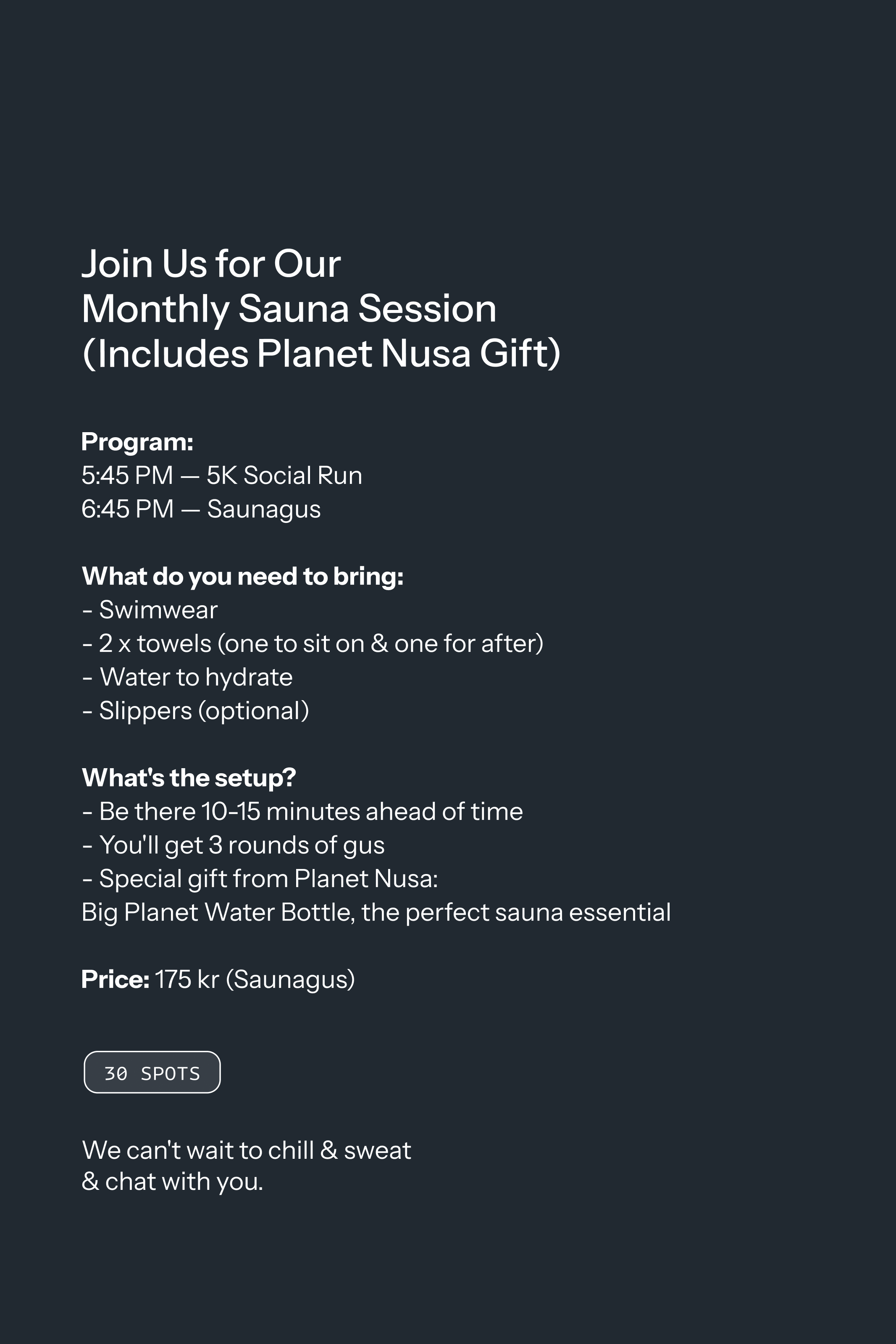The image size is (896, 1344).
Task: Click the 'Price:' bold label
Action: [x=116, y=979]
